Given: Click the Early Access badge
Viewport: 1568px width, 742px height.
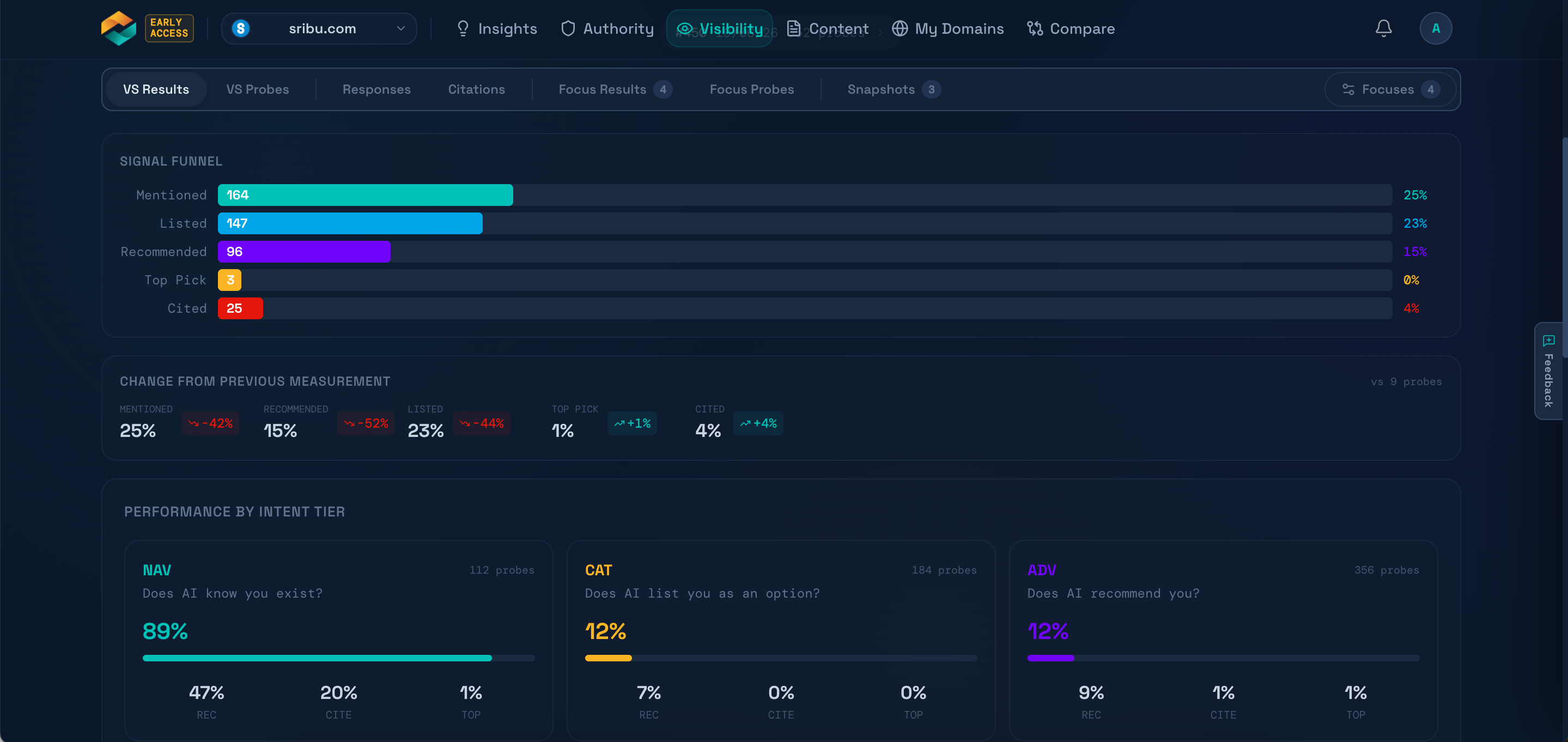Looking at the screenshot, I should [168, 28].
